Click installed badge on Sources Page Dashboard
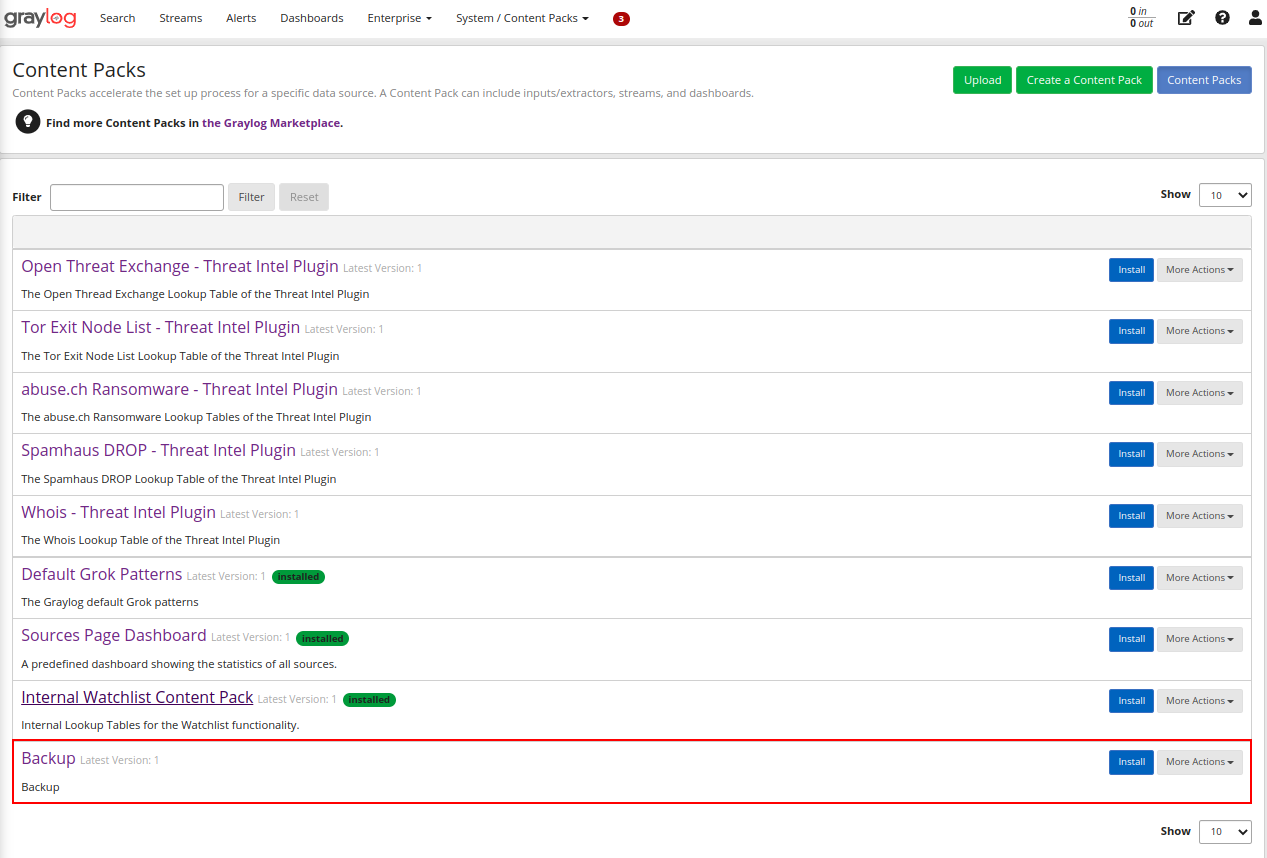Image resolution: width=1267 pixels, height=858 pixels. coord(322,638)
